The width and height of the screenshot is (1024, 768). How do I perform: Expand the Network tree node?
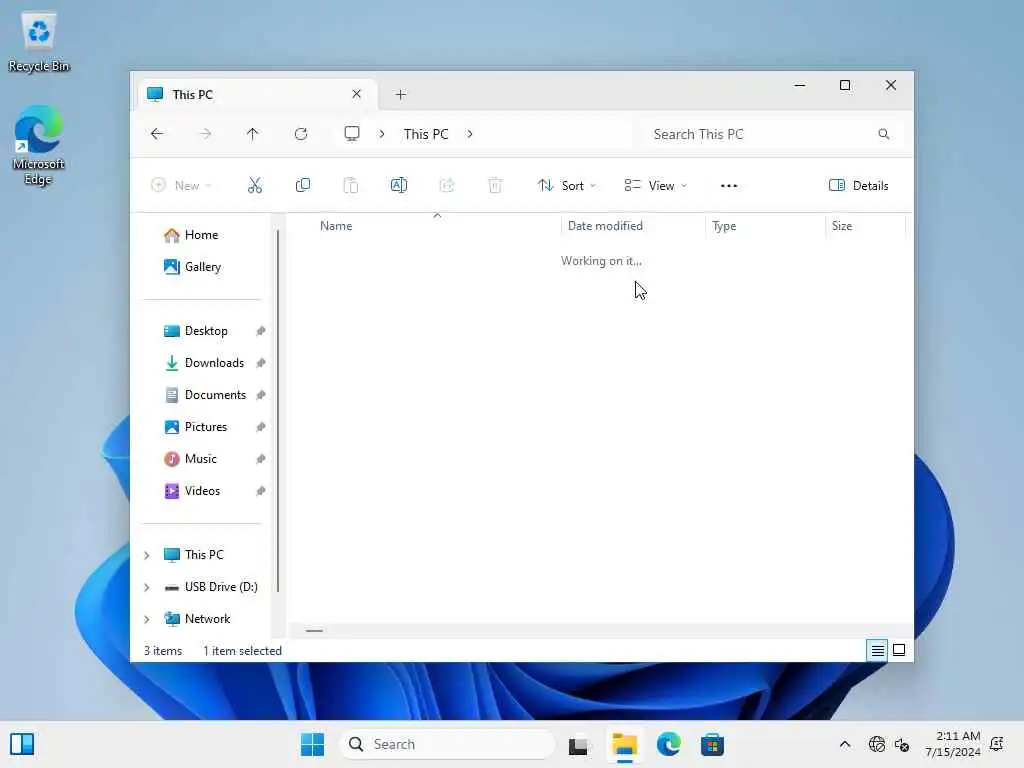coord(147,619)
